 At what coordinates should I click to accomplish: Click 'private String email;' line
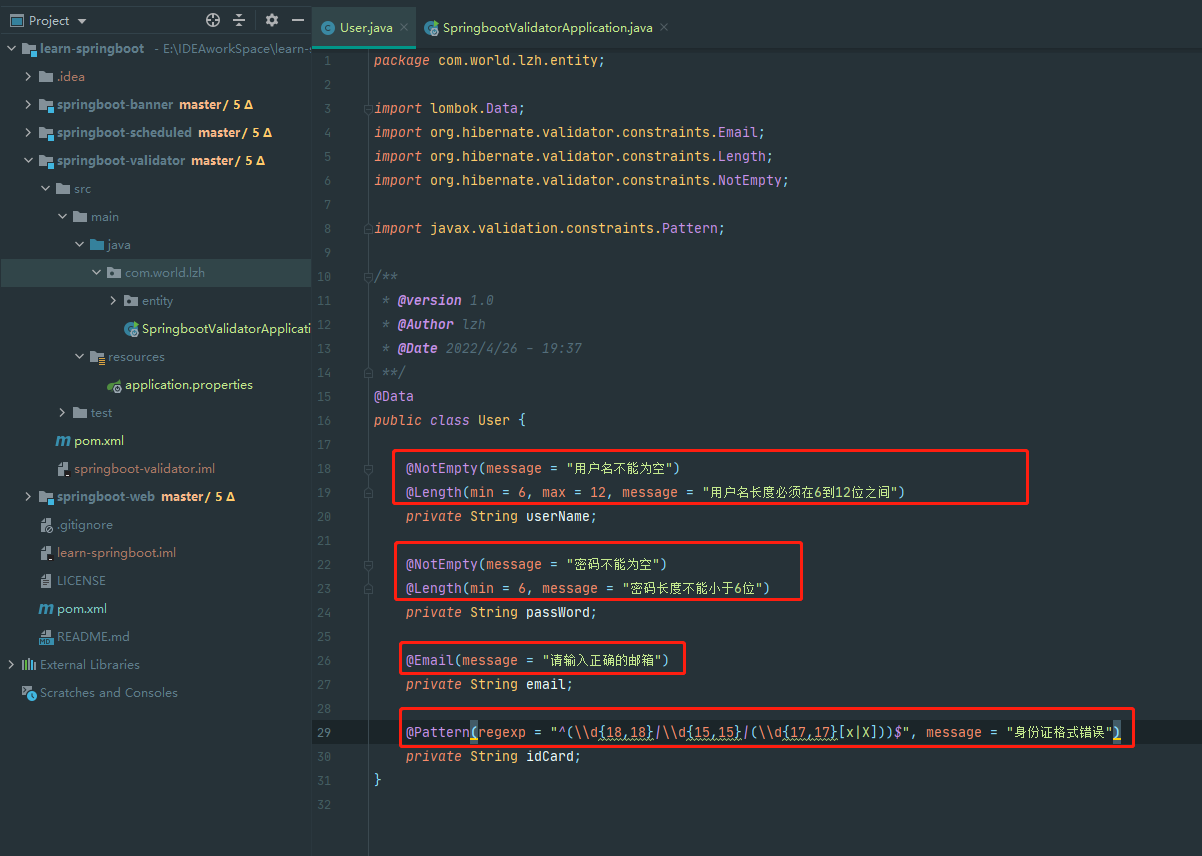[x=489, y=685]
